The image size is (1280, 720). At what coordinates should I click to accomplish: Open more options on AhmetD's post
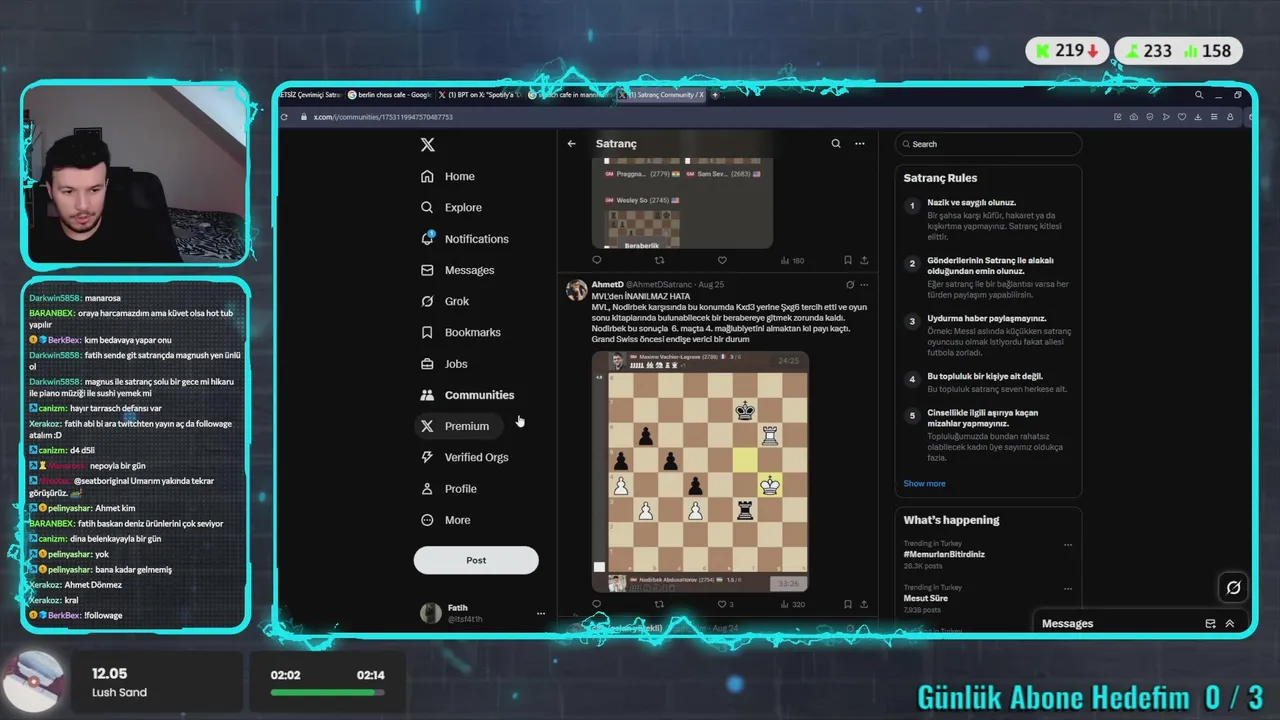pyautogui.click(x=865, y=285)
